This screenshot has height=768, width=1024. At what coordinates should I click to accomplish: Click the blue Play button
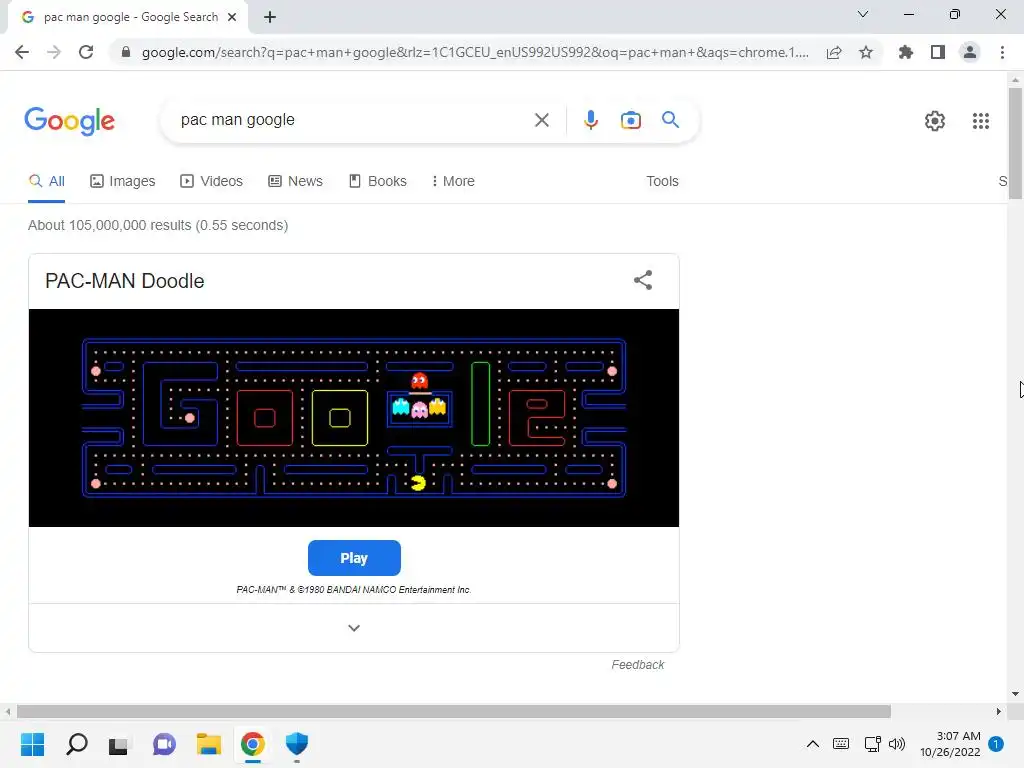click(354, 558)
